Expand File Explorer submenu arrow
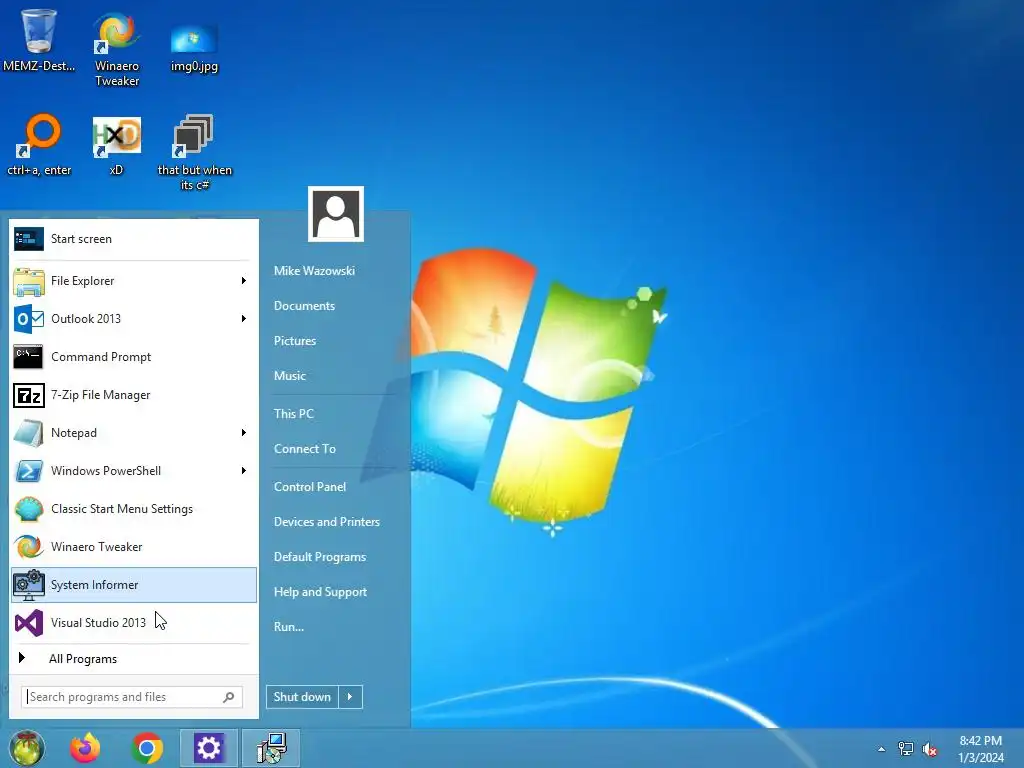Viewport: 1024px width, 768px height. (x=244, y=281)
